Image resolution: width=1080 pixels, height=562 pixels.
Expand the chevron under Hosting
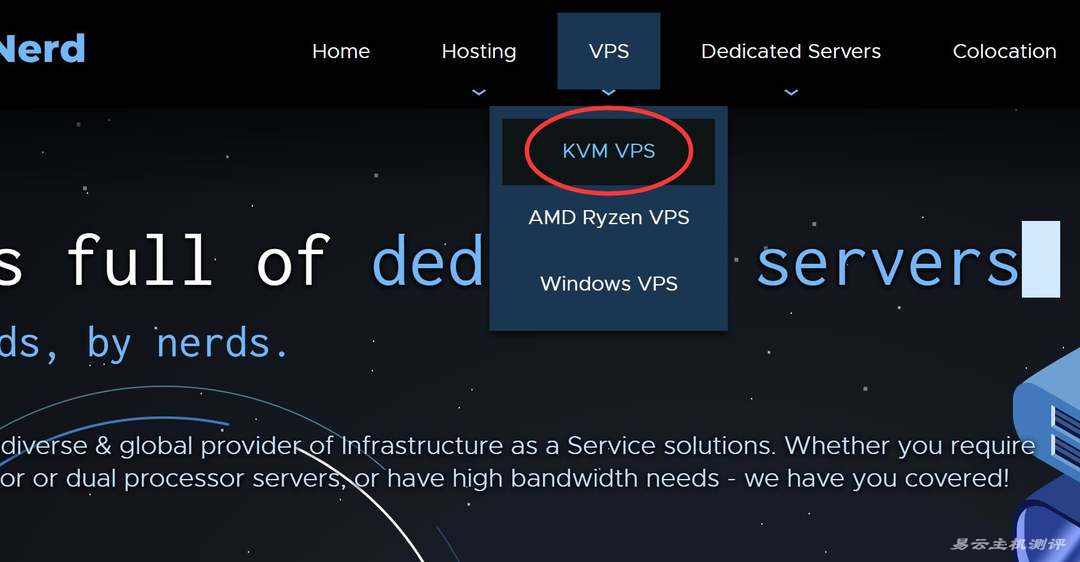pyautogui.click(x=479, y=92)
